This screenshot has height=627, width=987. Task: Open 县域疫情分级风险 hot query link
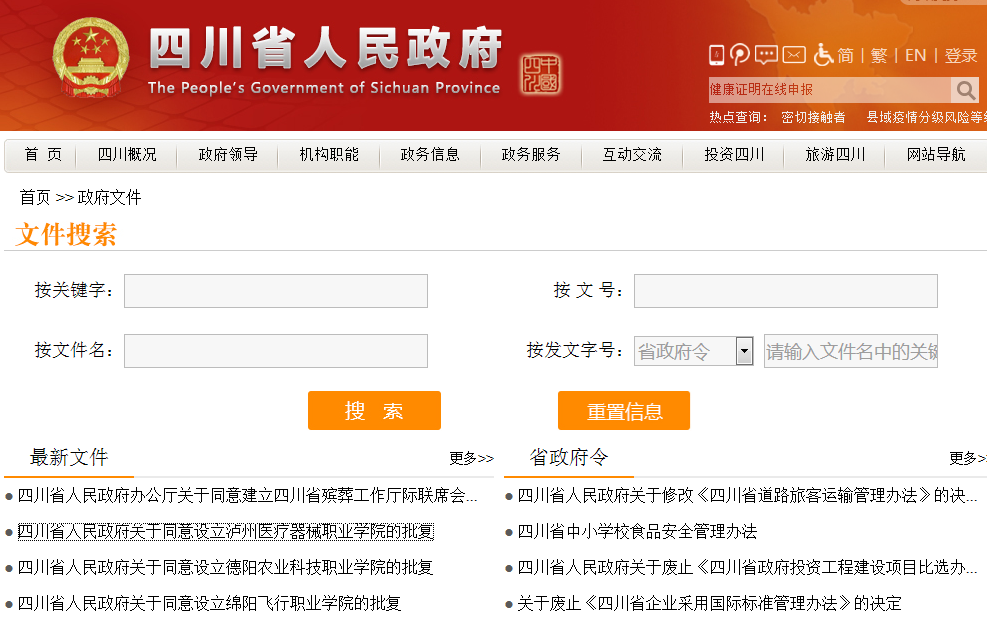point(926,117)
